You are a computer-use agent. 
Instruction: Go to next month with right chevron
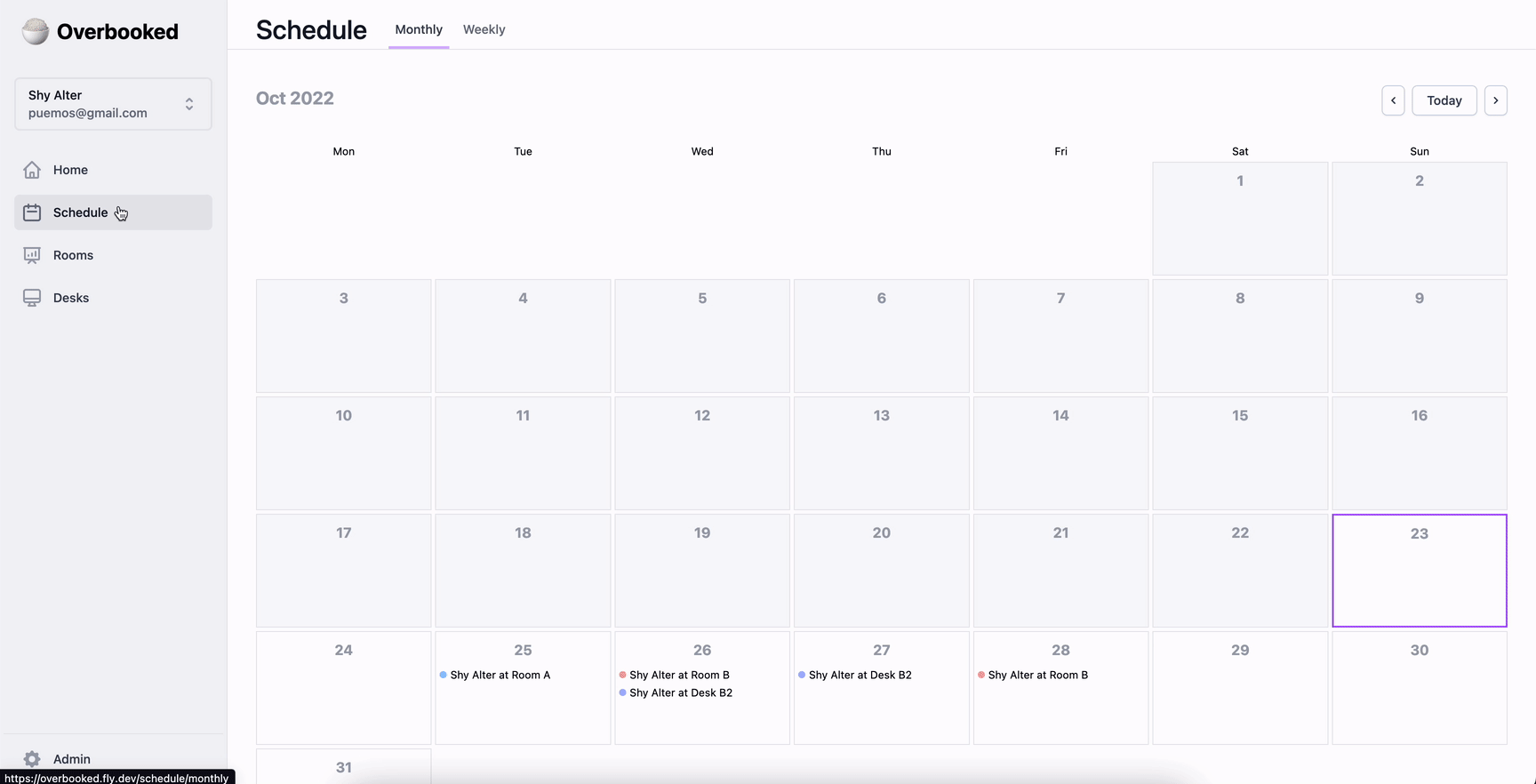[1496, 100]
